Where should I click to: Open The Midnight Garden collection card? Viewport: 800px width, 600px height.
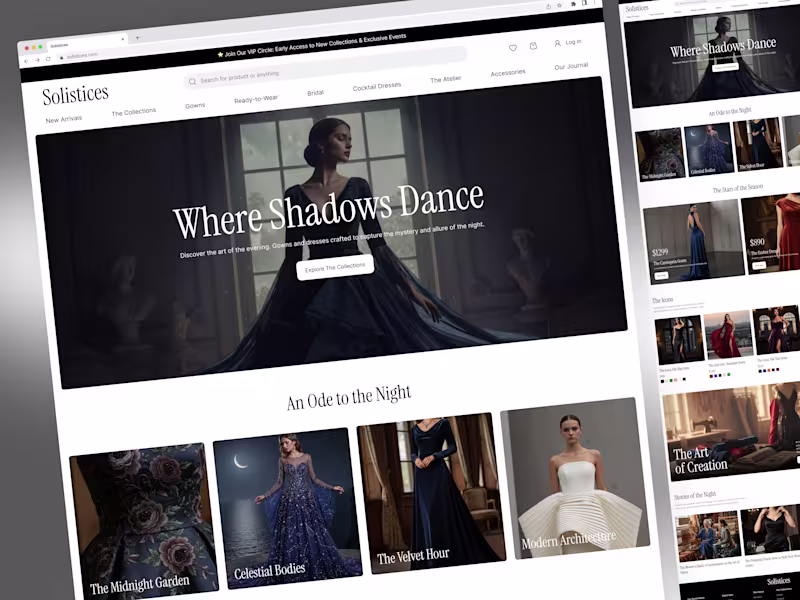pyautogui.click(x=144, y=520)
